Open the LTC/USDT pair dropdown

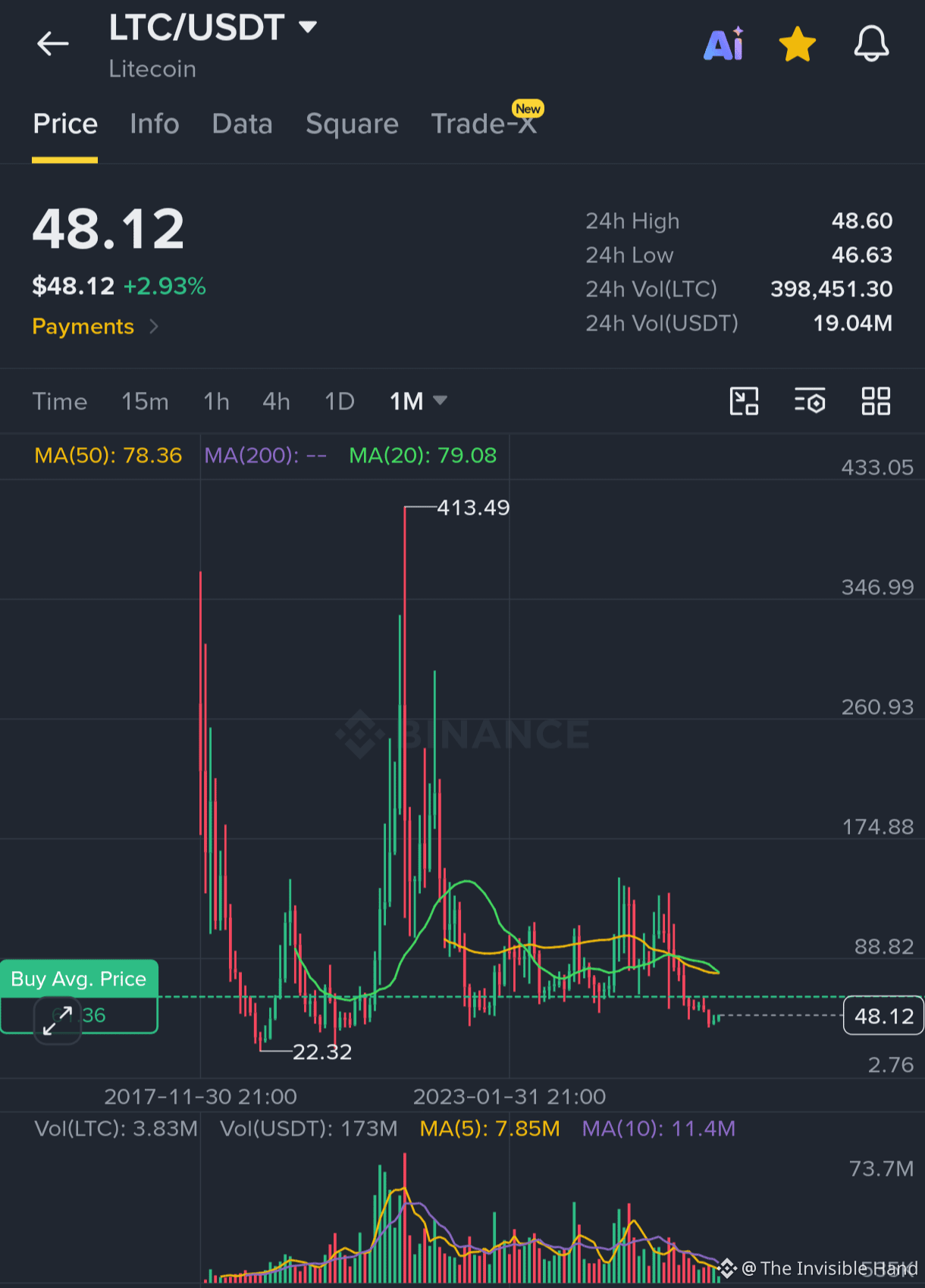tap(213, 28)
